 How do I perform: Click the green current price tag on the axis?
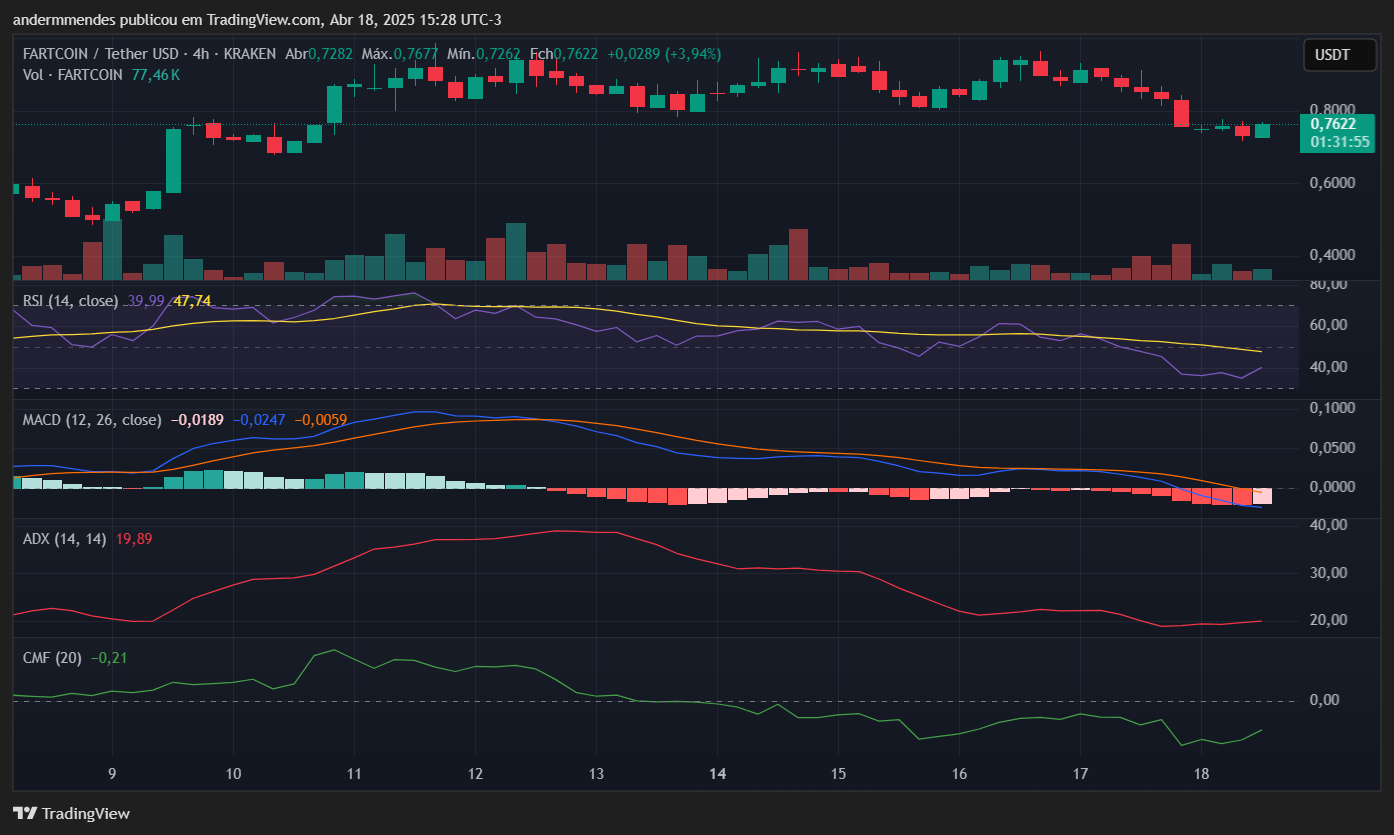1337,132
